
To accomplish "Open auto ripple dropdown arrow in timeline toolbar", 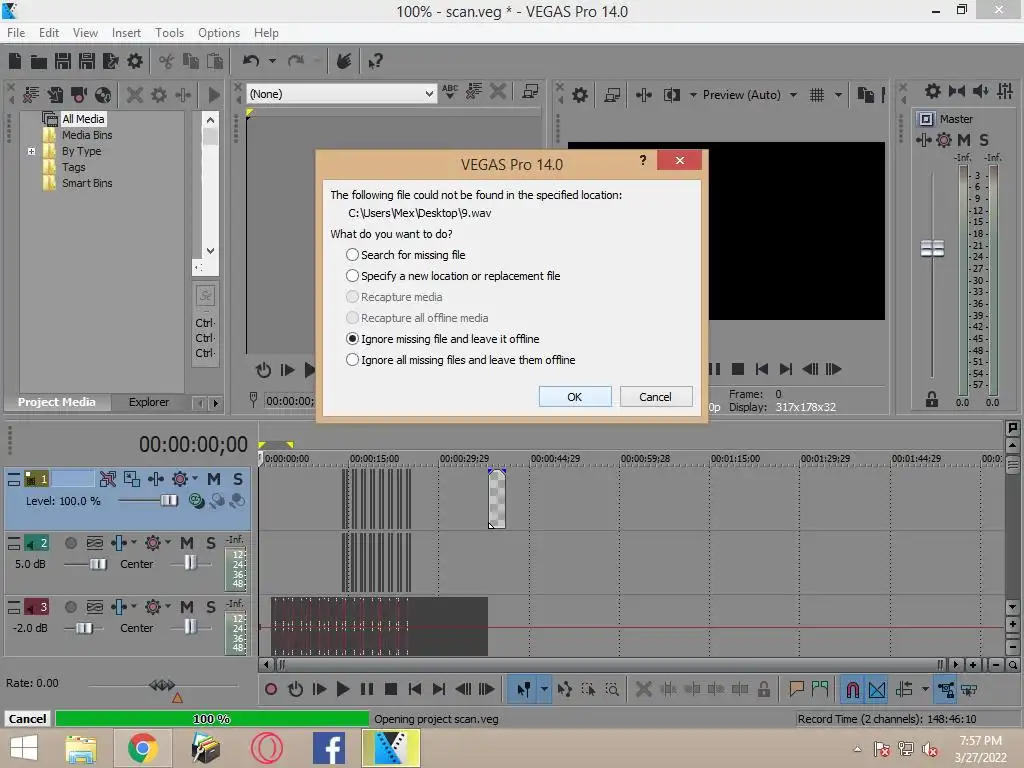I will click(925, 689).
